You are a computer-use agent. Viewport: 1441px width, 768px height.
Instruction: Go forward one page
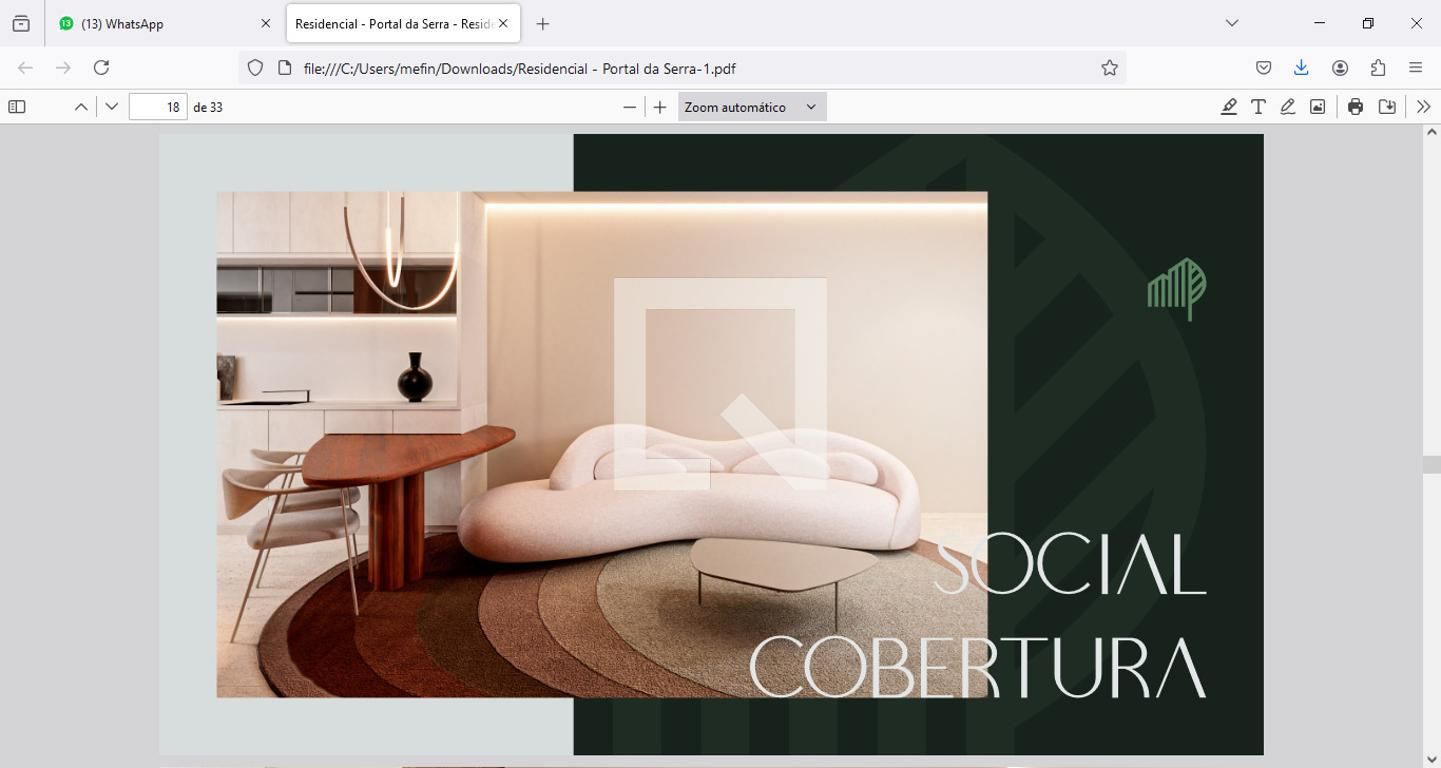coord(63,68)
